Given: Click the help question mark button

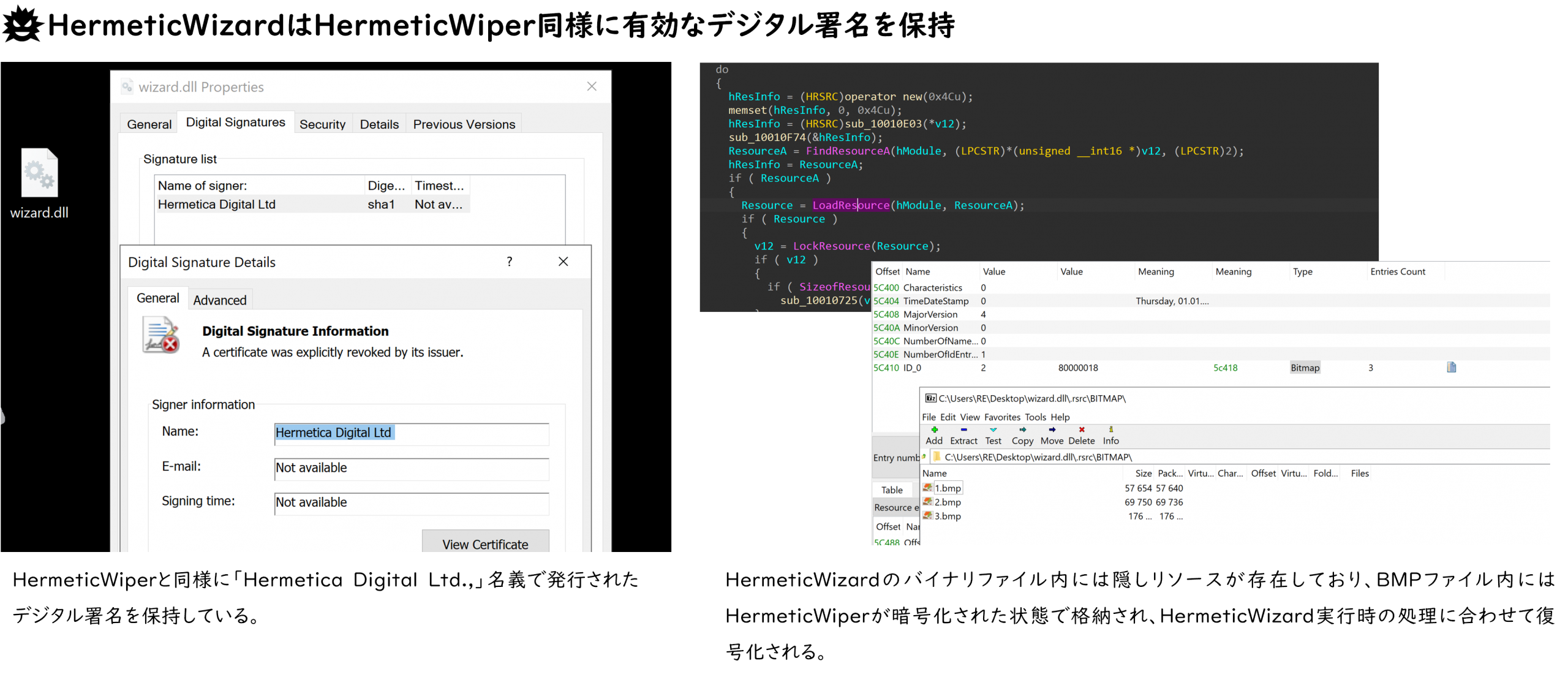Looking at the screenshot, I should (x=509, y=262).
